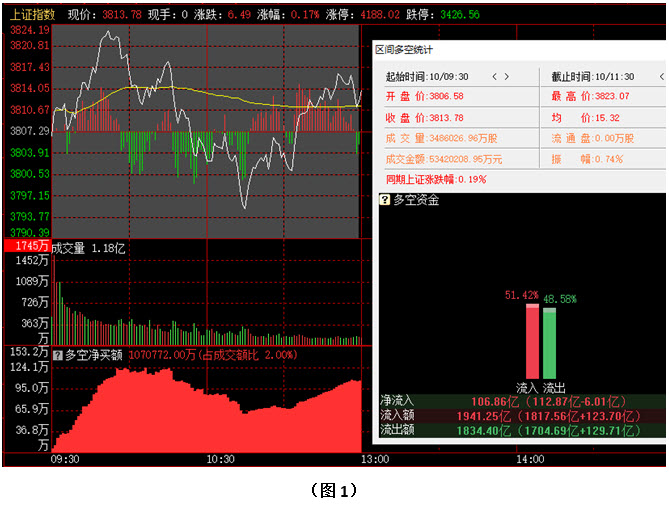Click the 51.42% inflow percentage label

tap(521, 295)
